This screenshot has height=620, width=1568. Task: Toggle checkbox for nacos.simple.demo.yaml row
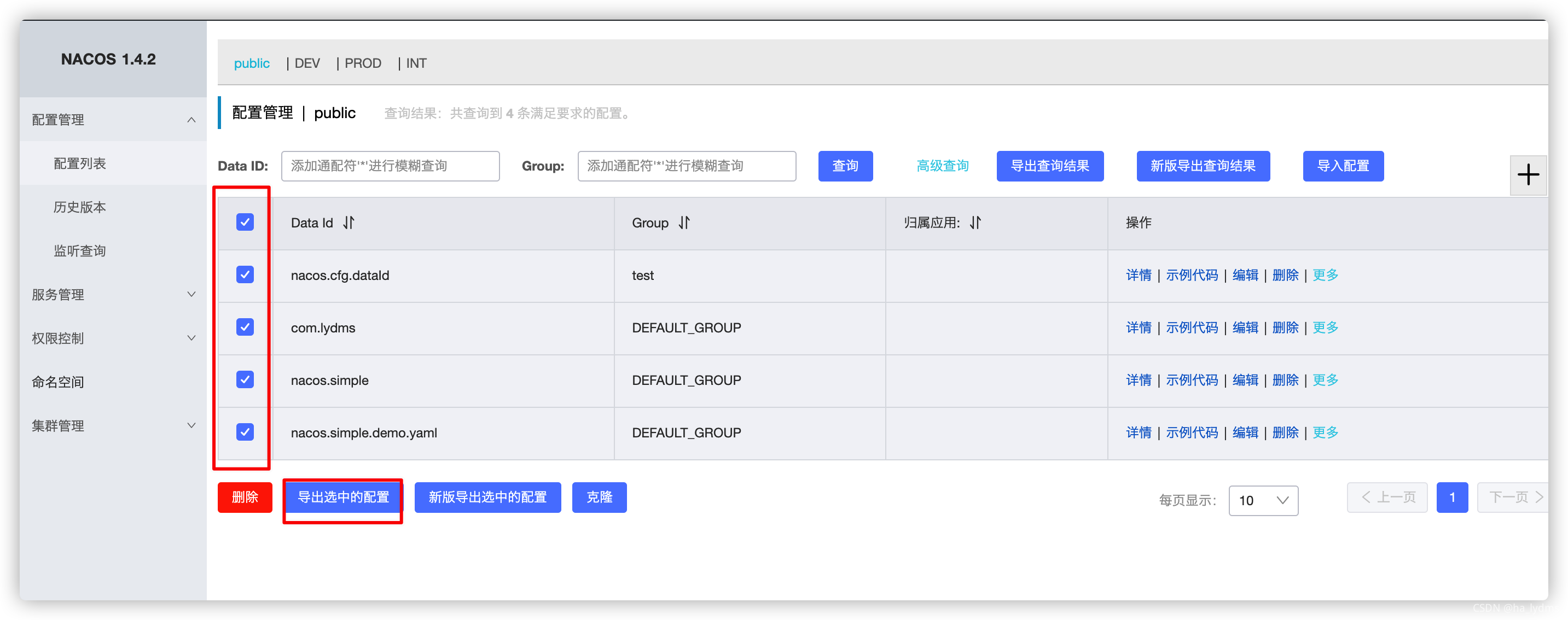tap(245, 432)
